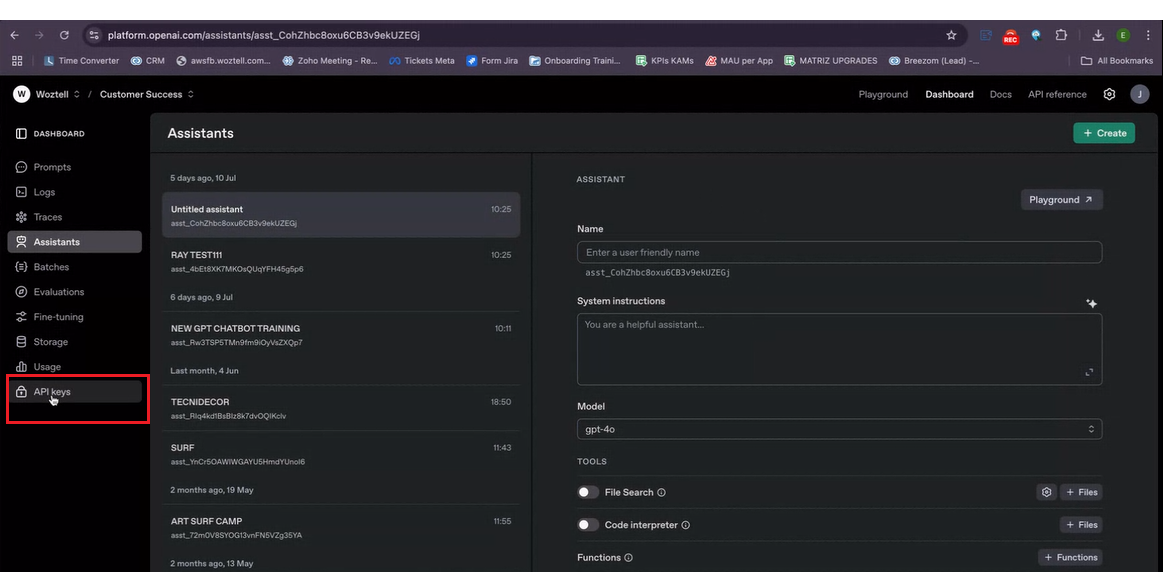Select Assistants in the sidebar
Viewport: 1163px width, 572px height.
click(x=74, y=242)
